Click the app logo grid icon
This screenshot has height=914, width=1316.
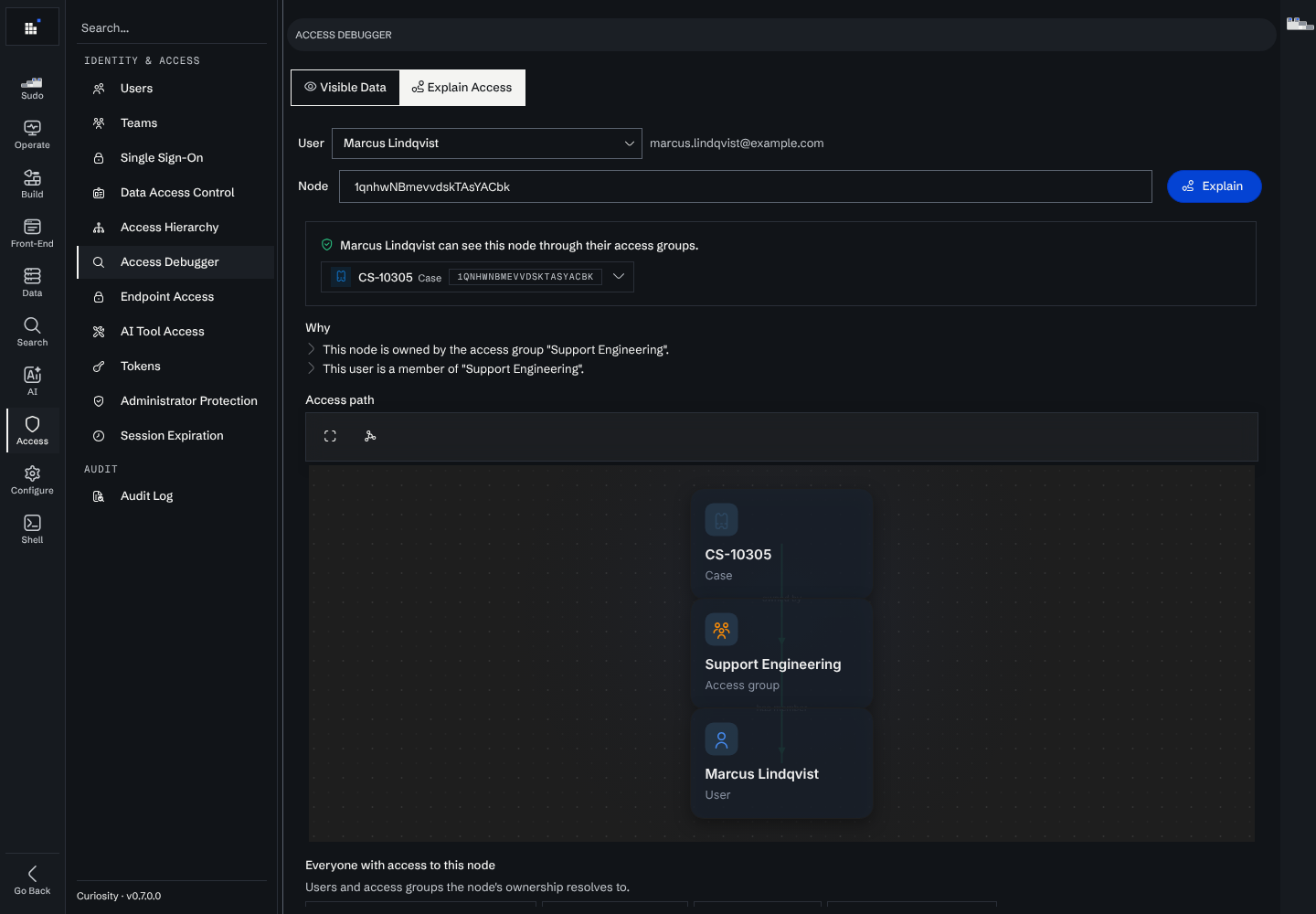32,27
